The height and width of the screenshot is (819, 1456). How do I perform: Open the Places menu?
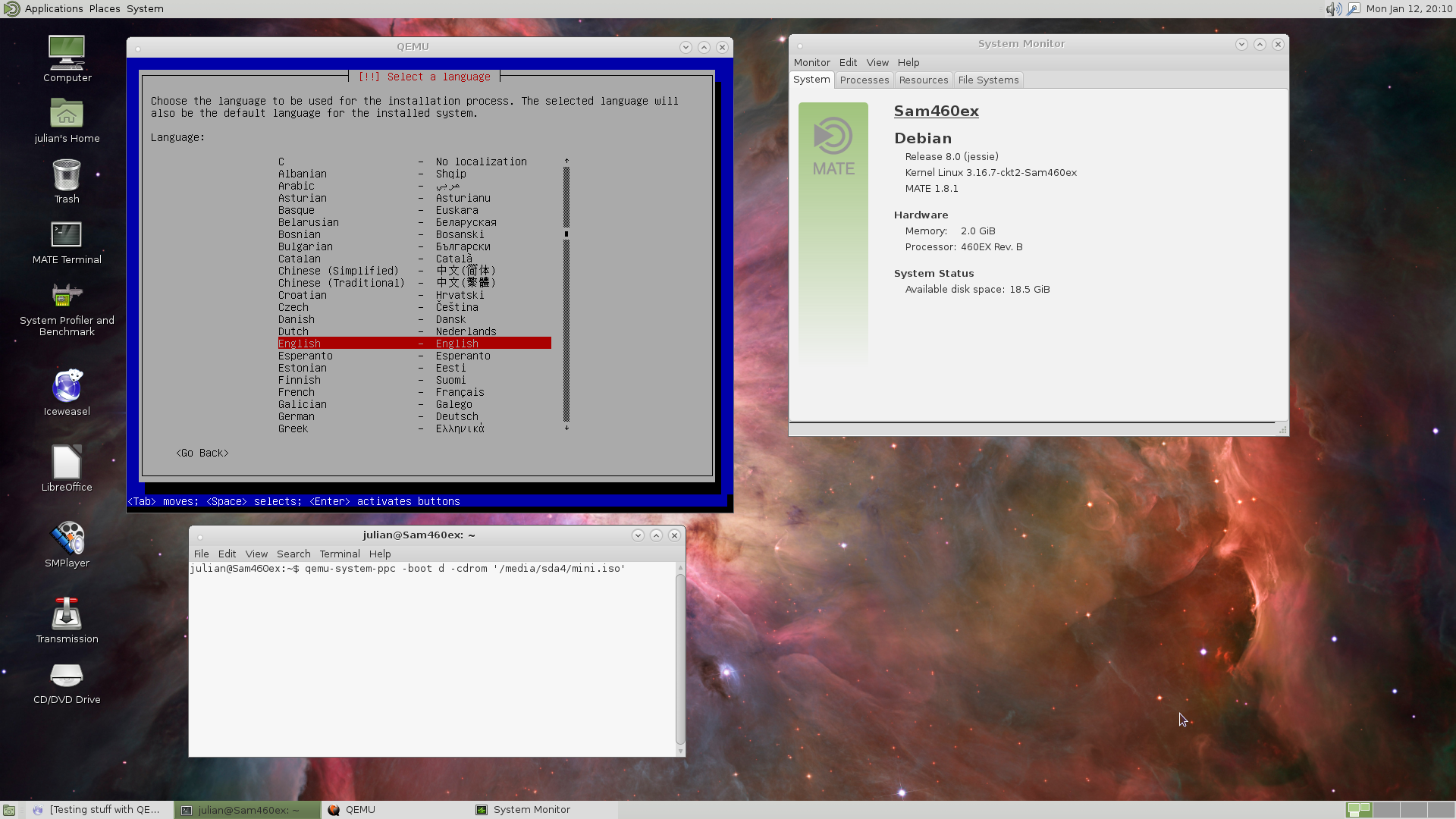coord(105,9)
